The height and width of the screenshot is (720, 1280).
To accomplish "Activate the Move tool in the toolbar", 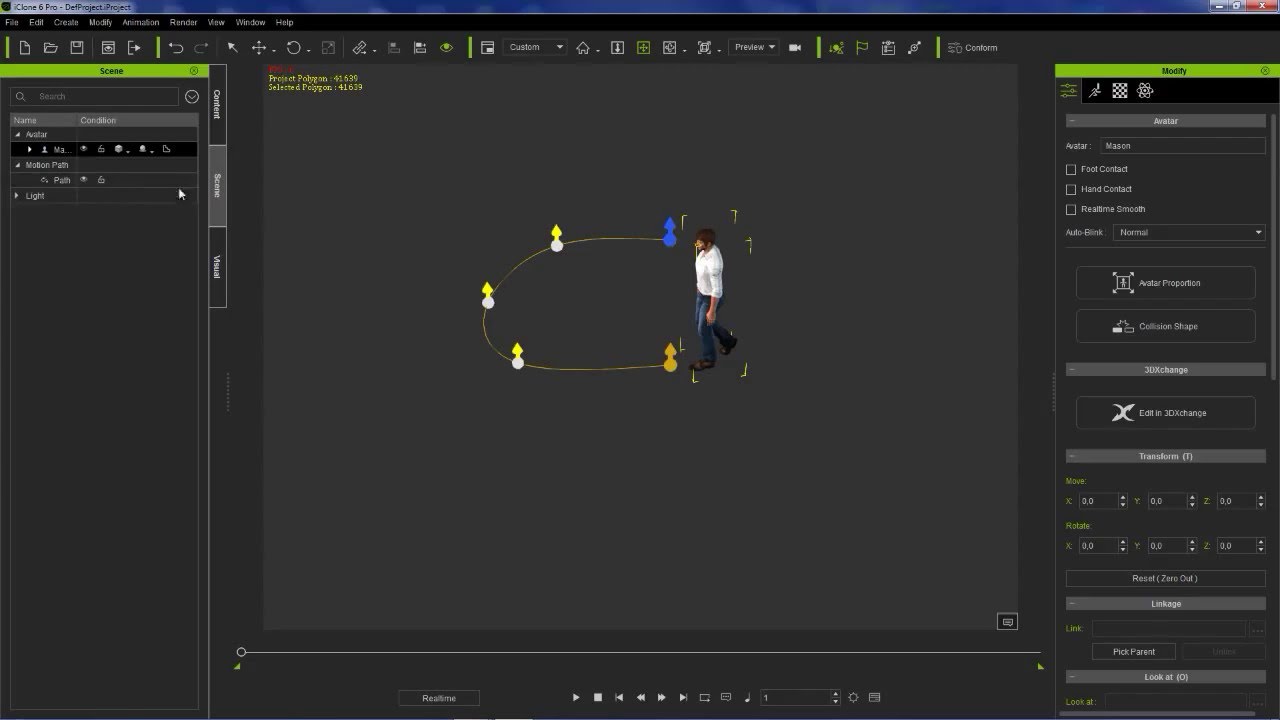I will [x=259, y=47].
